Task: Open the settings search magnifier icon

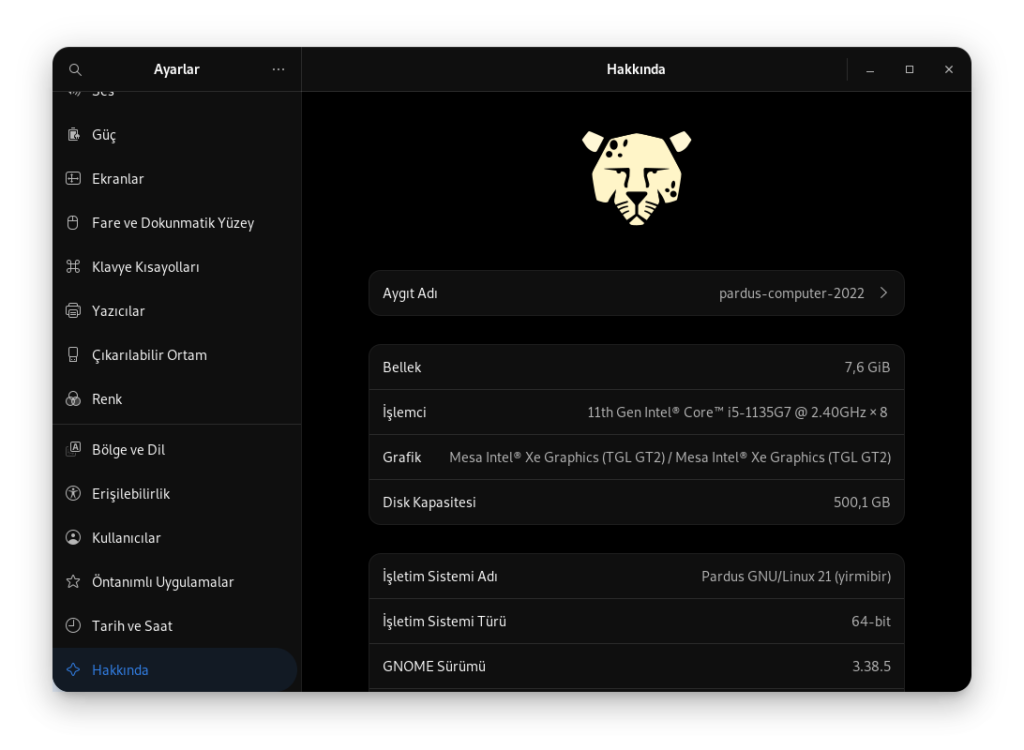Action: pyautogui.click(x=75, y=69)
